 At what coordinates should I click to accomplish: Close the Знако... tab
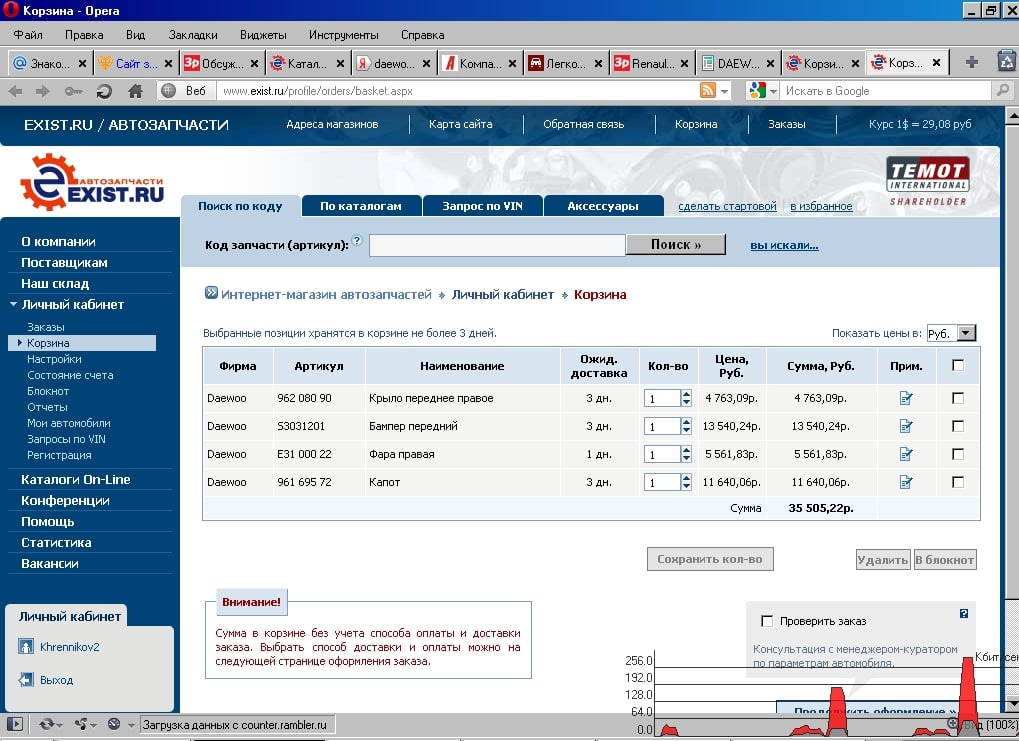(x=82, y=63)
